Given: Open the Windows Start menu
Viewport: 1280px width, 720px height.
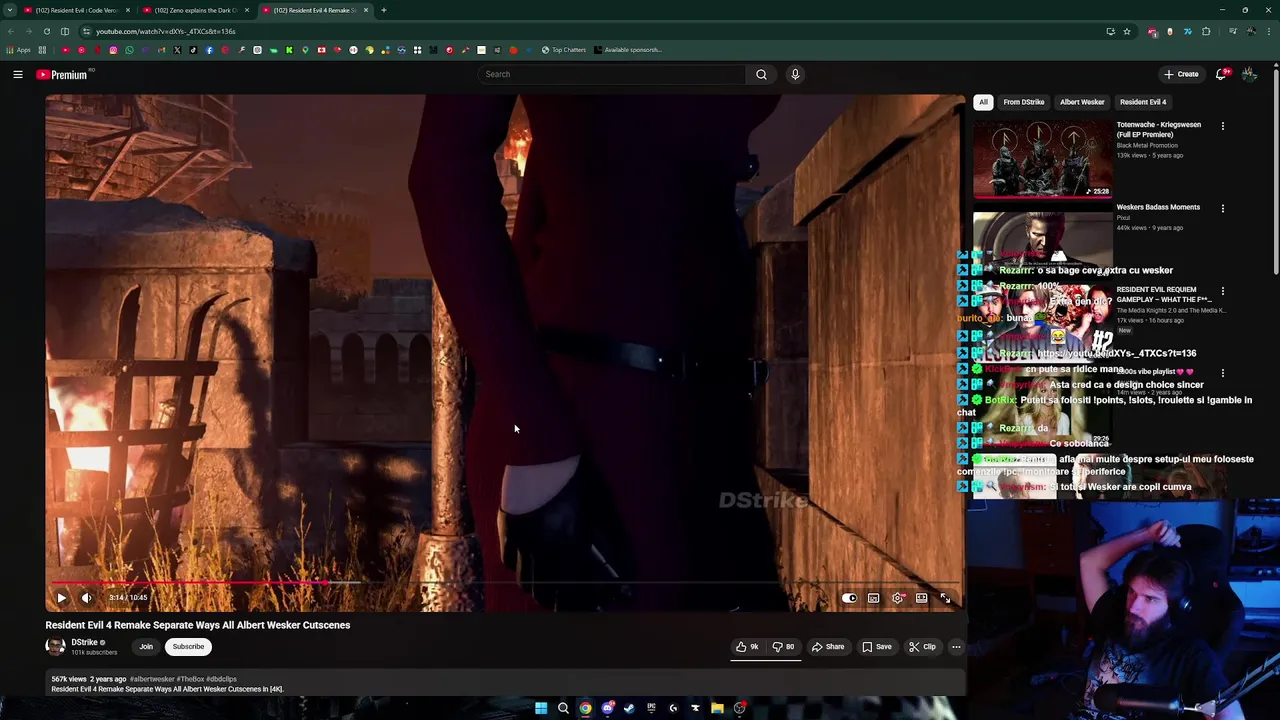Looking at the screenshot, I should coord(541,708).
